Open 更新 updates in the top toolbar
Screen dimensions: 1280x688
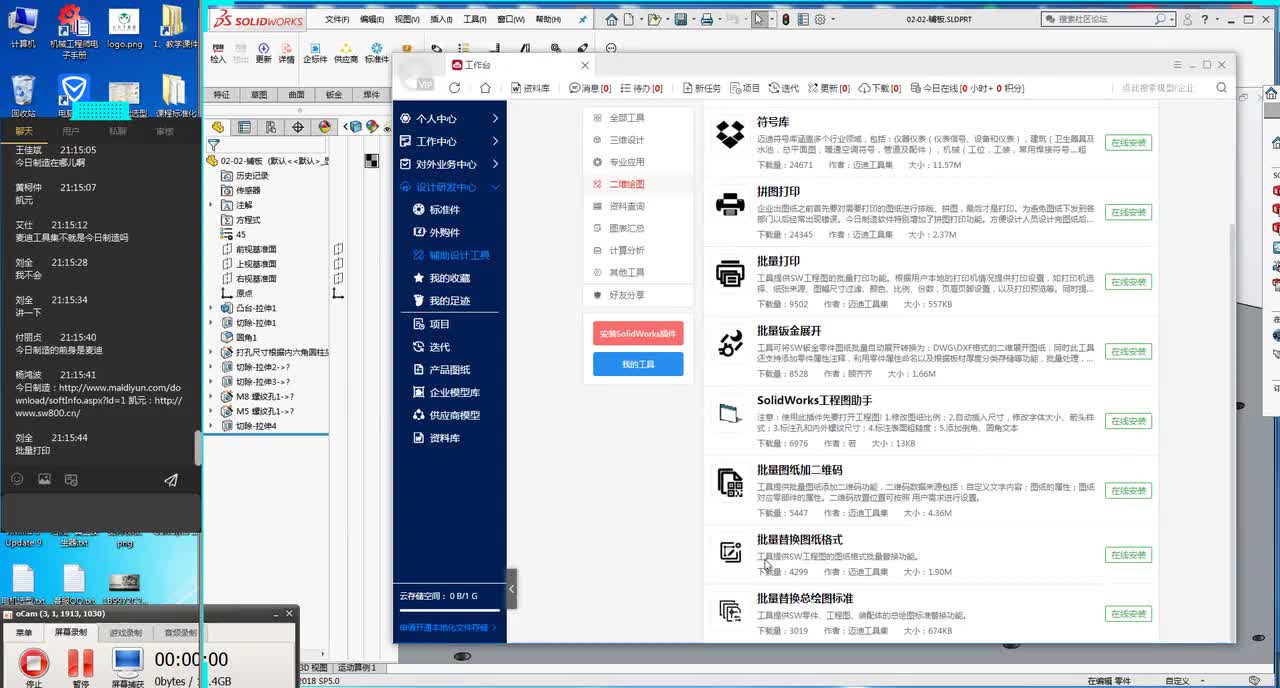pyautogui.click(x=828, y=88)
